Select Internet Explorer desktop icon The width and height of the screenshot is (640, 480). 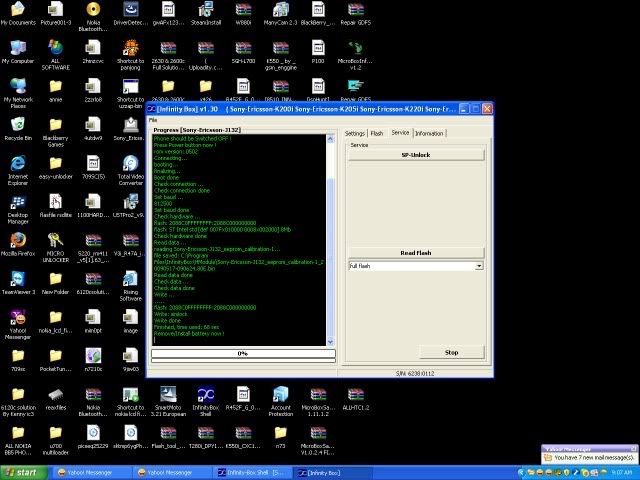[x=18, y=171]
